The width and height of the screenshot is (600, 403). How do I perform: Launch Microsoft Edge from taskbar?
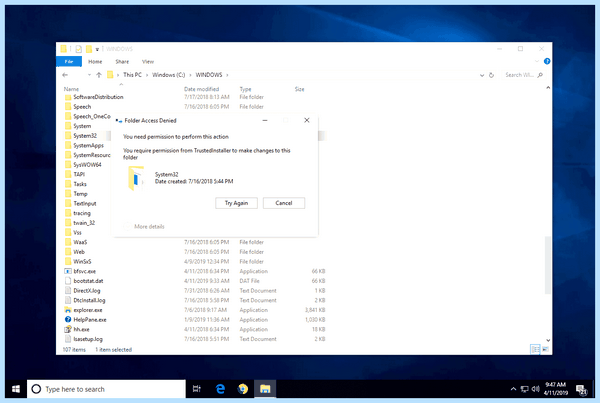[220, 389]
